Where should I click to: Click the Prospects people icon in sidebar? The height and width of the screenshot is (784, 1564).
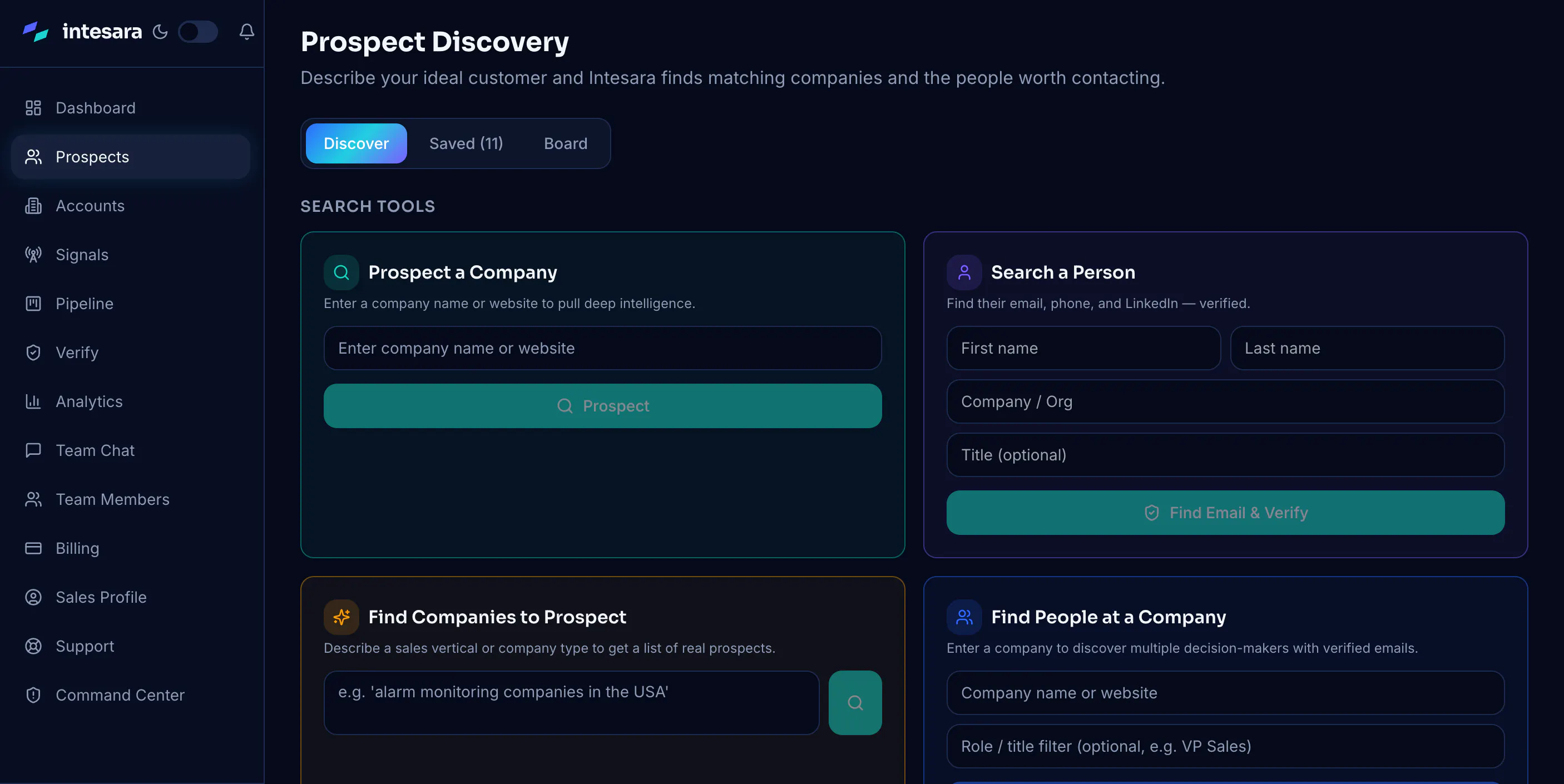tap(33, 157)
